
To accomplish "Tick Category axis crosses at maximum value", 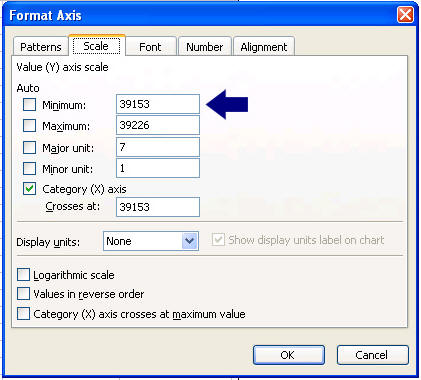I will (x=23, y=314).
